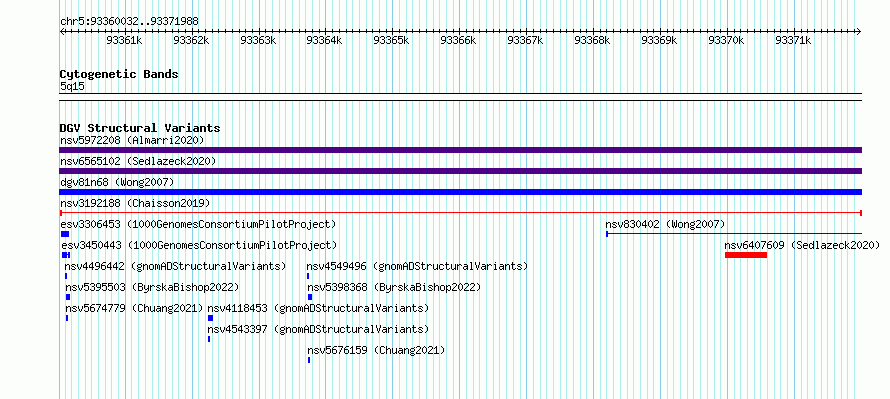Open nsv5674779 (Chuang2021) label
The image size is (890, 399).
click(x=134, y=308)
